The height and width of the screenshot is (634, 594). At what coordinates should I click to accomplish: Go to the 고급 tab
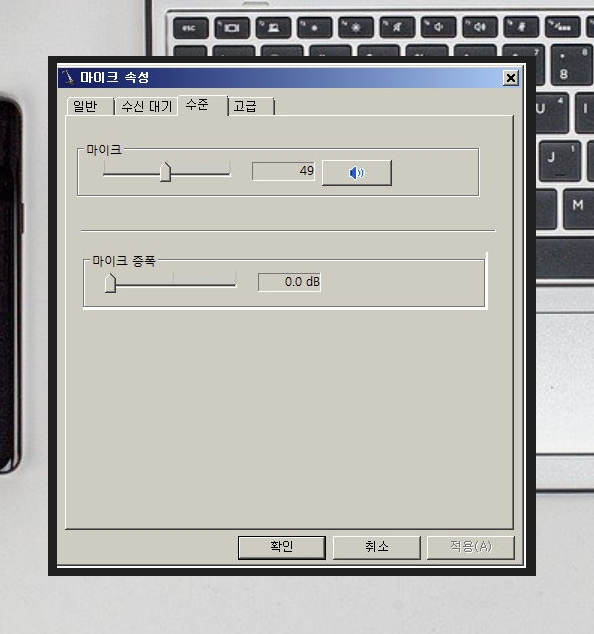pos(251,107)
